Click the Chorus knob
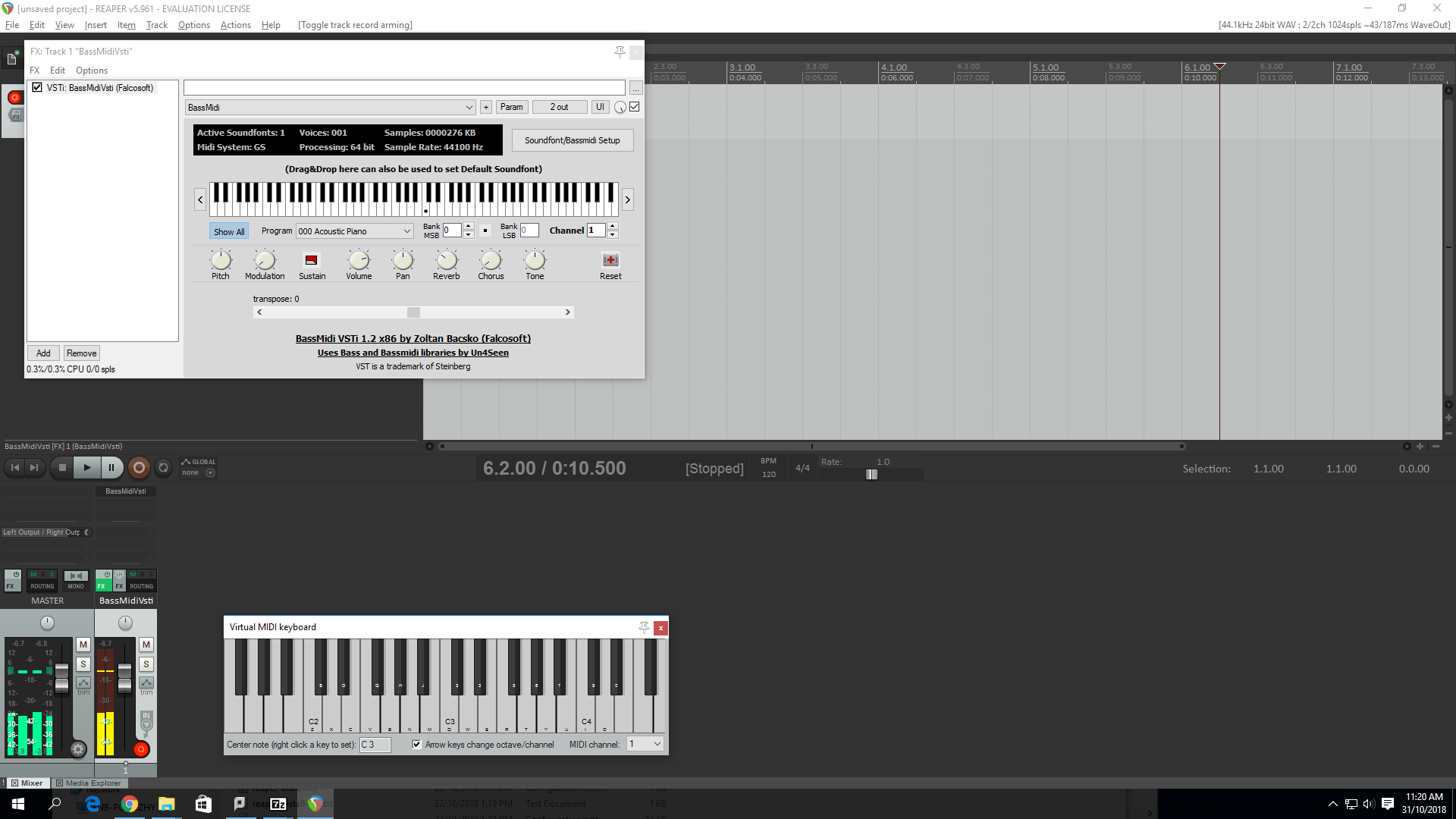Image resolution: width=1456 pixels, height=819 pixels. click(491, 260)
